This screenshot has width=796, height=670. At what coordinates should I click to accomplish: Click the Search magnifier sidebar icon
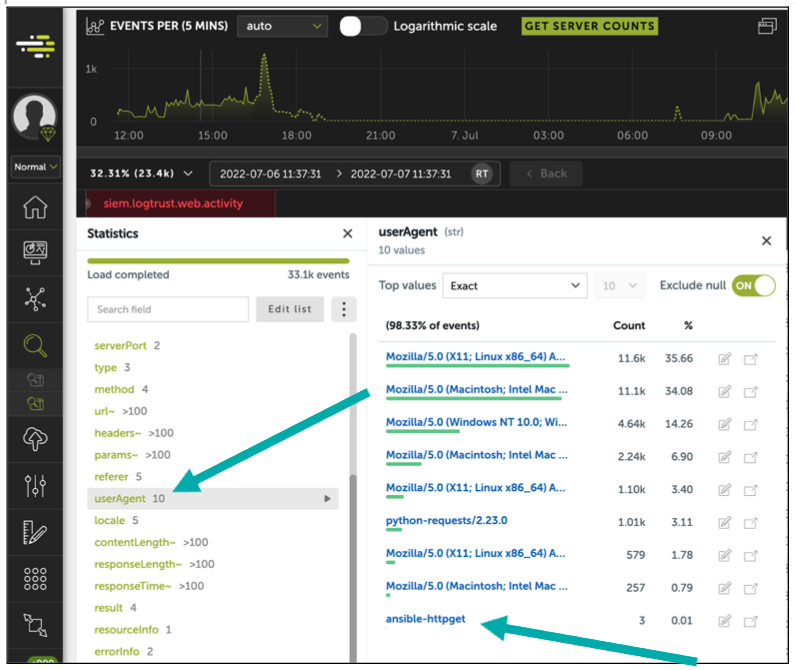point(35,347)
